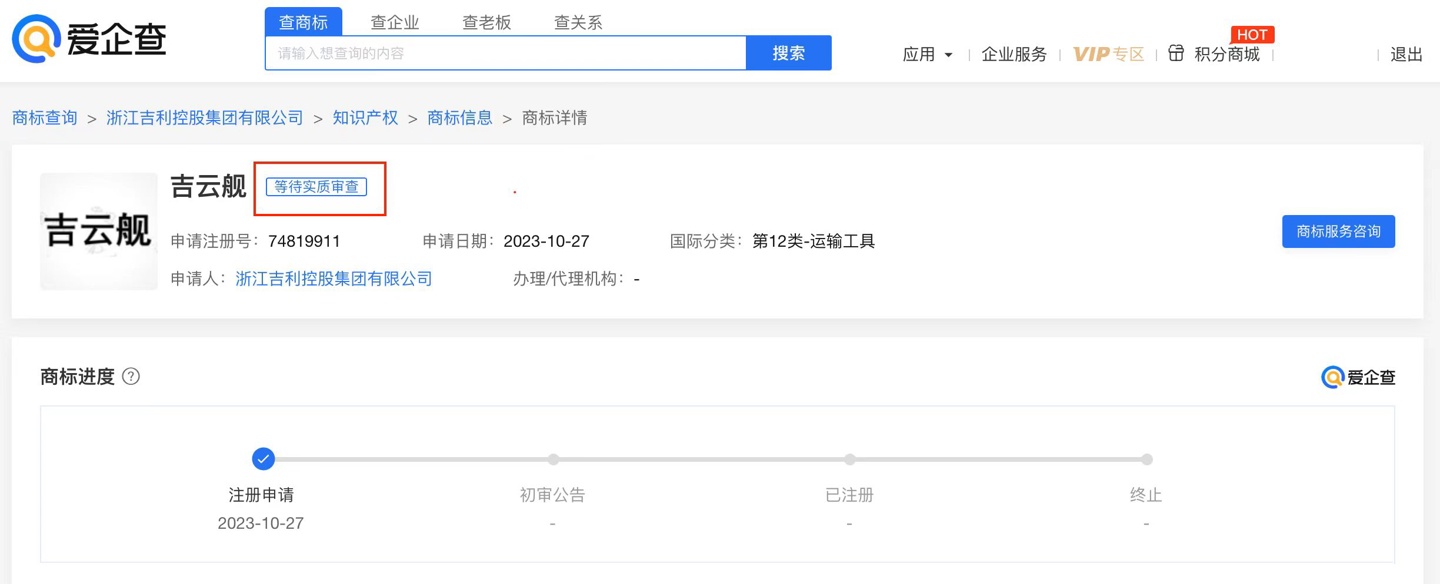Click the 搜索 search button
1440x584 pixels.
pyautogui.click(x=789, y=53)
